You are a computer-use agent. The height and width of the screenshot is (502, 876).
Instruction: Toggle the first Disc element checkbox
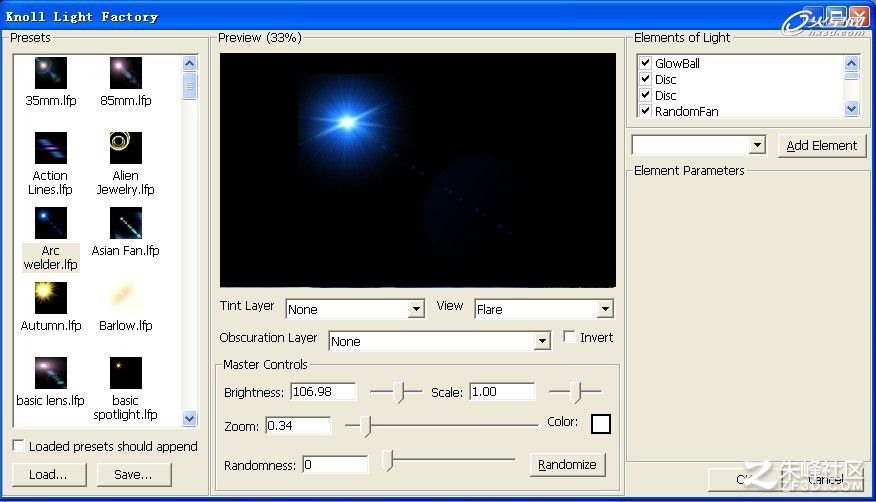click(645, 79)
